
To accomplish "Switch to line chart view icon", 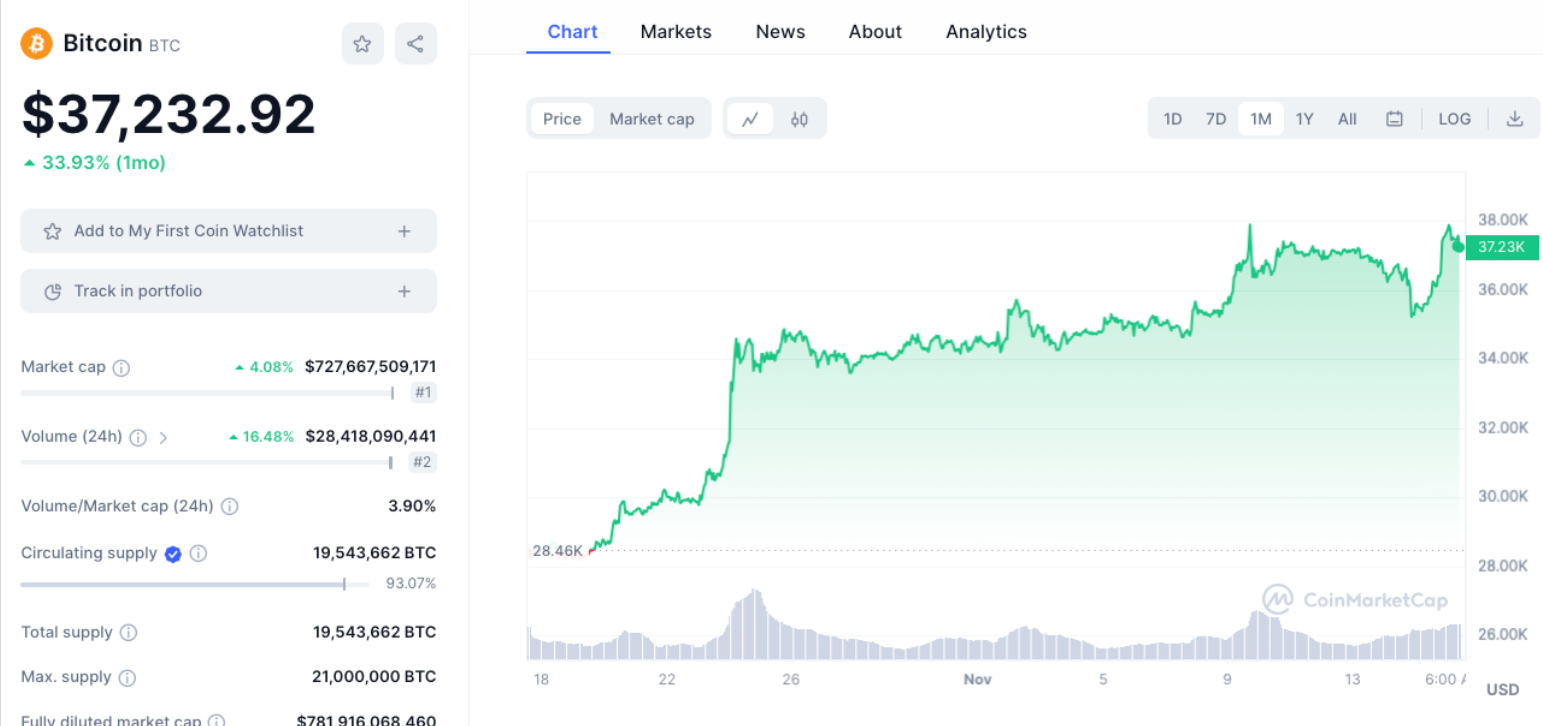I will [750, 119].
